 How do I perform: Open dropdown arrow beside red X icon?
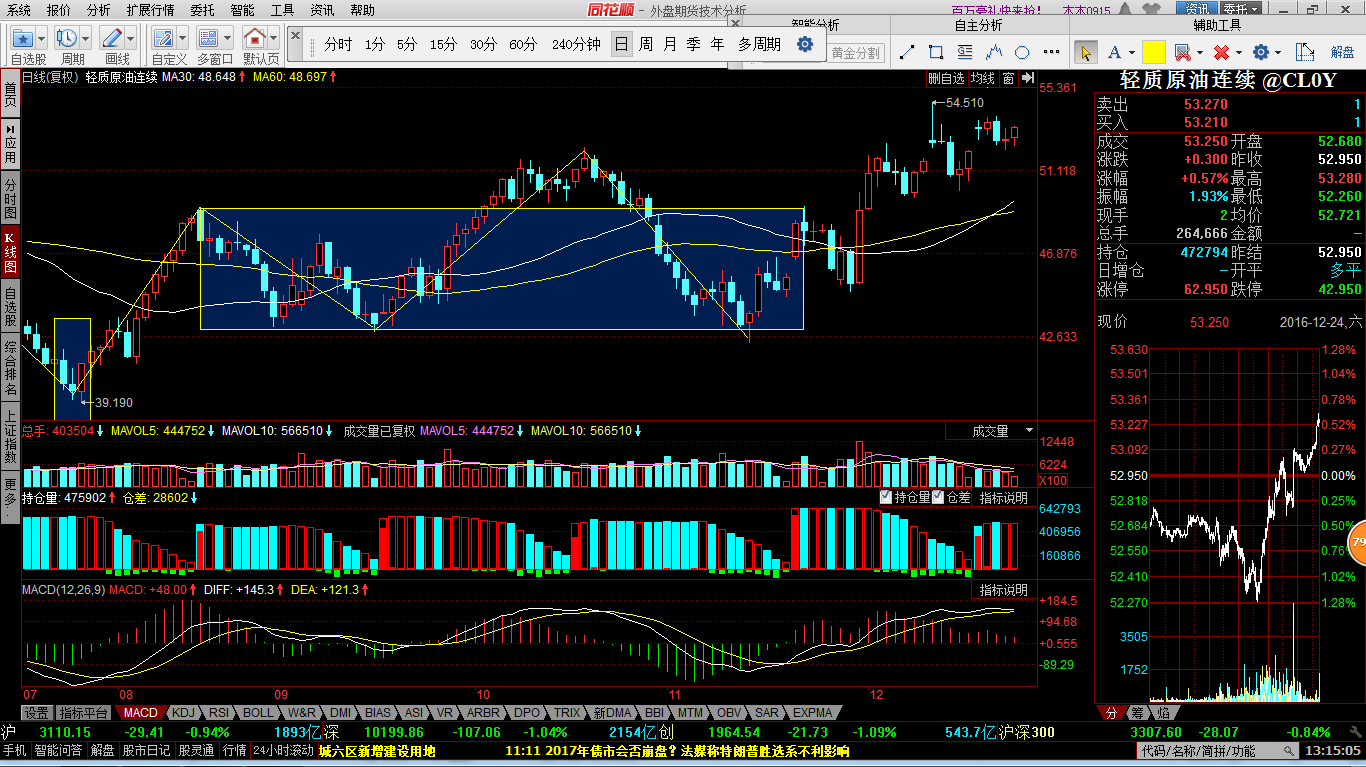point(1239,53)
